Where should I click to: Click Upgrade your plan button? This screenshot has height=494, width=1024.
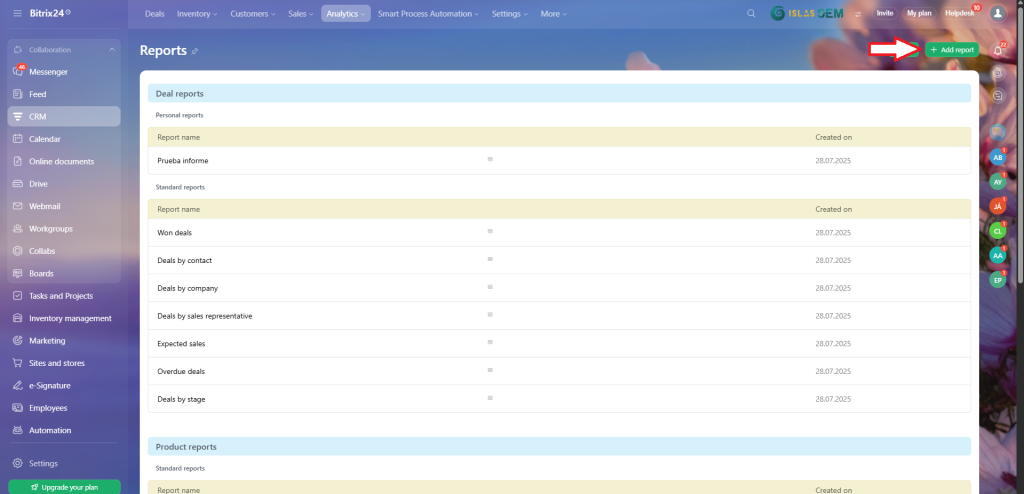tap(64, 487)
